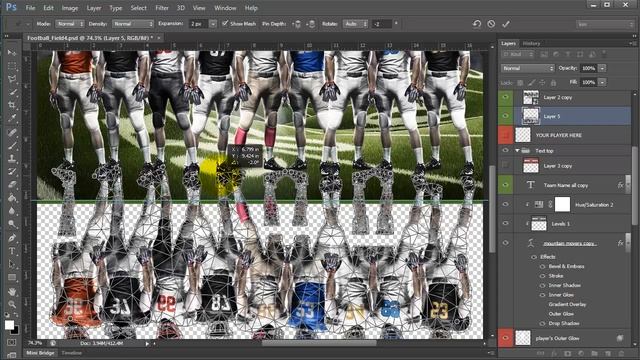
Task: Select the Horizontal Type tool
Action: [x=12, y=251]
